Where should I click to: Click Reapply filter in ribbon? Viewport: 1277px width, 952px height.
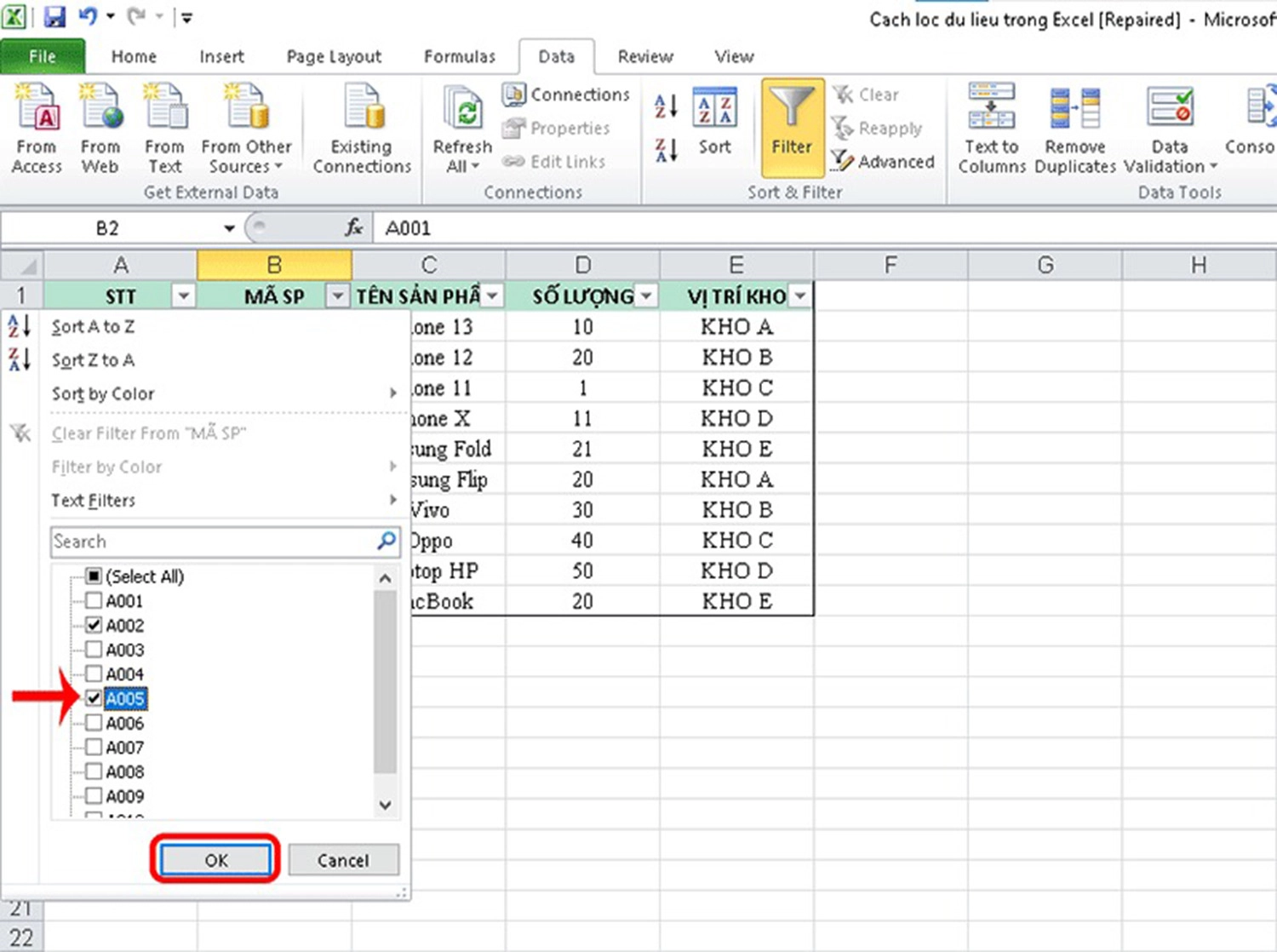coord(877,128)
